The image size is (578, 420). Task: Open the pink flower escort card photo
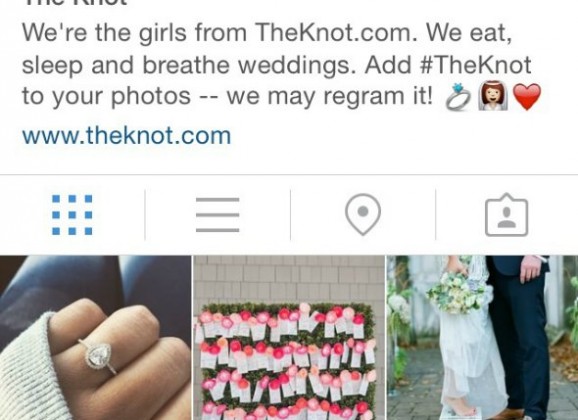coord(289,337)
